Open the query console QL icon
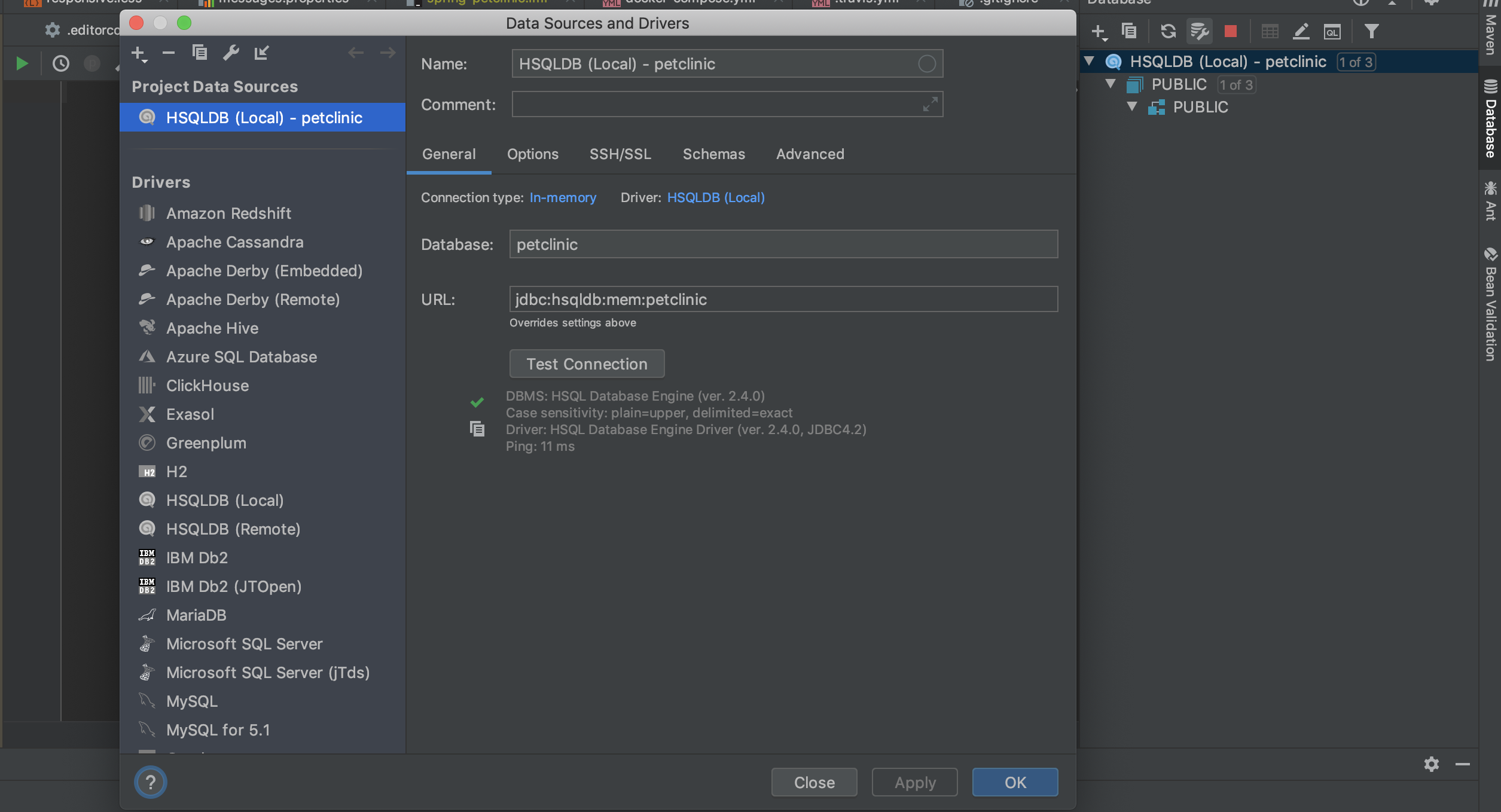 coord(1332,31)
